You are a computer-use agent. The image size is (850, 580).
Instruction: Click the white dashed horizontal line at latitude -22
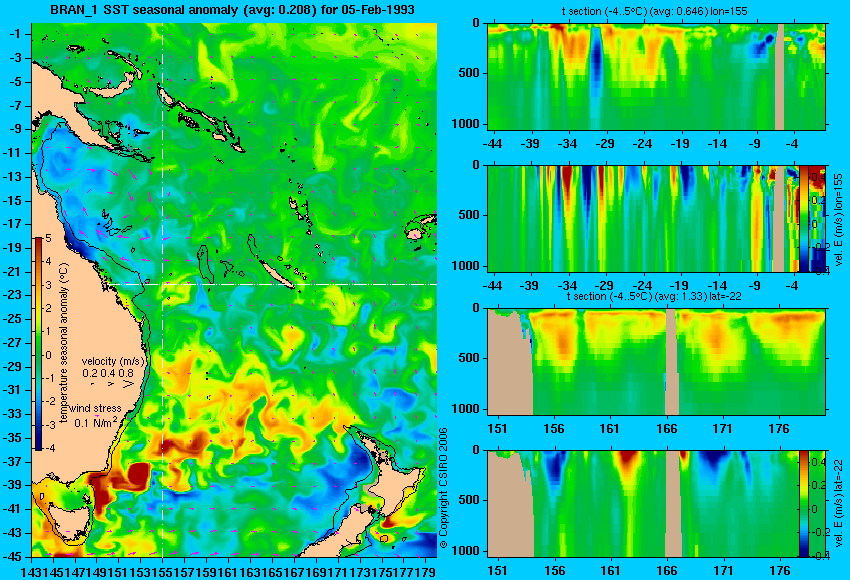[273, 284]
